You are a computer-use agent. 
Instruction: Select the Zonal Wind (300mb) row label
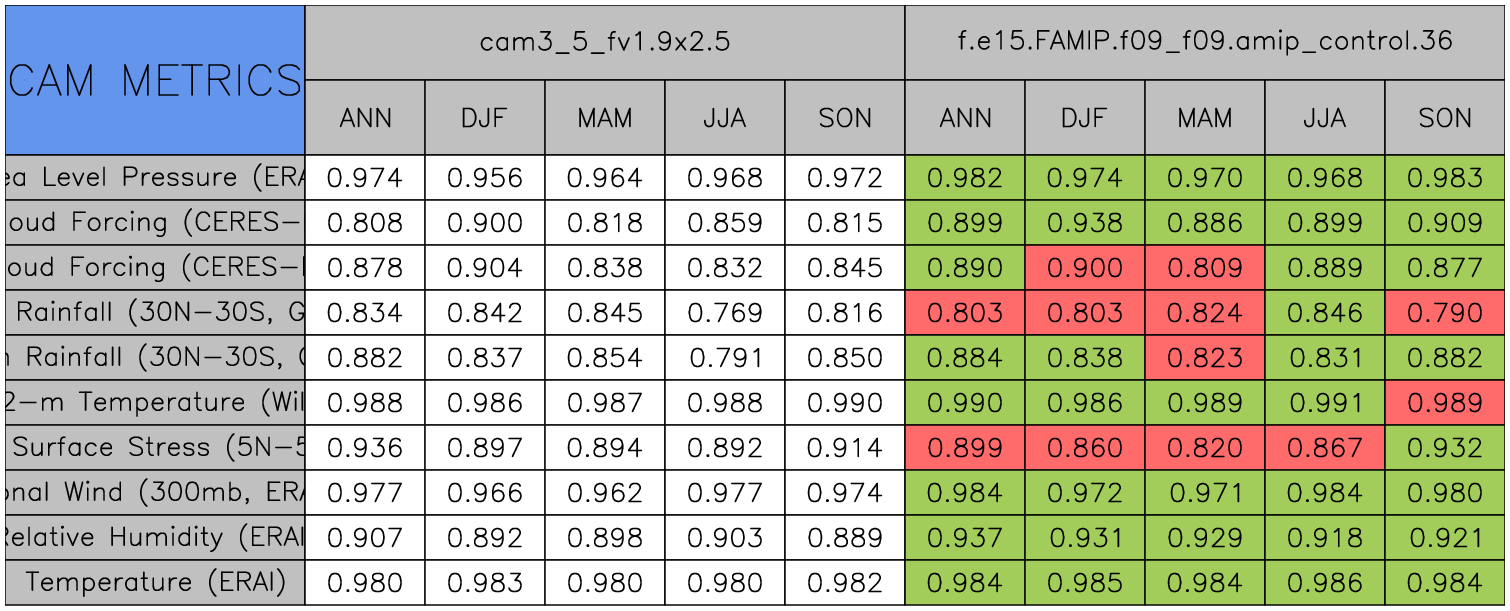point(155,492)
